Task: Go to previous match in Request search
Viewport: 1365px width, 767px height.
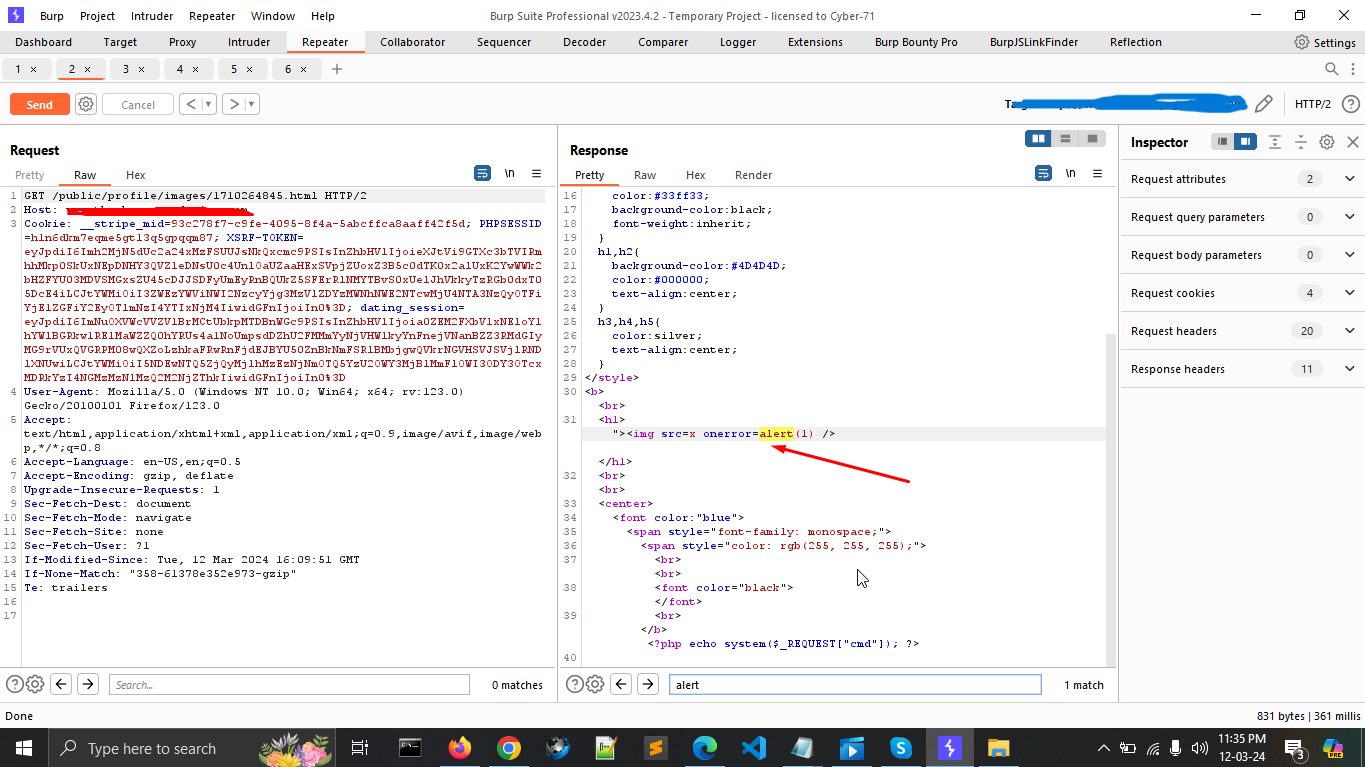Action: tap(61, 684)
